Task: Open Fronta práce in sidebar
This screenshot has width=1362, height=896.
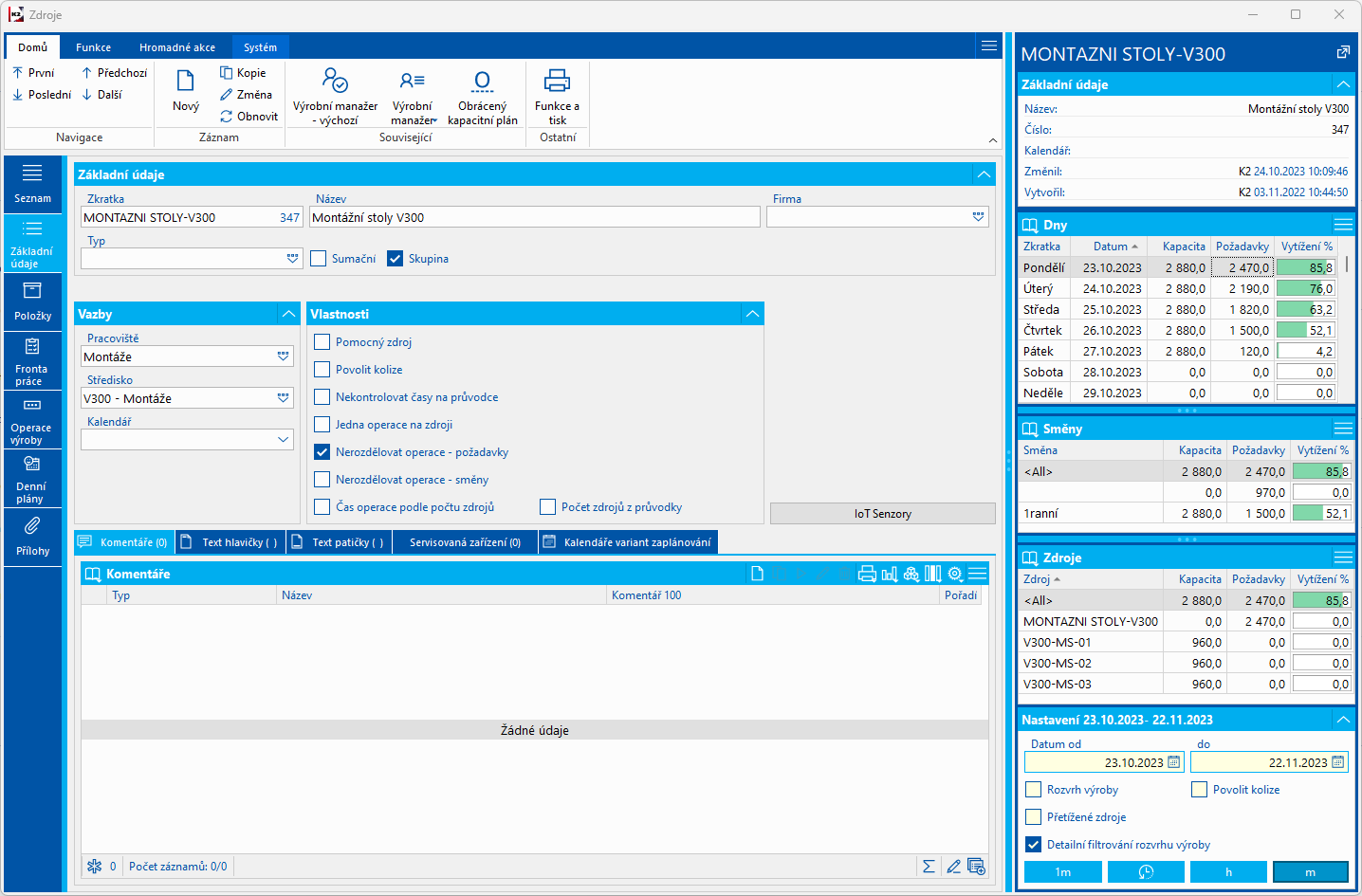Action: click(x=32, y=362)
